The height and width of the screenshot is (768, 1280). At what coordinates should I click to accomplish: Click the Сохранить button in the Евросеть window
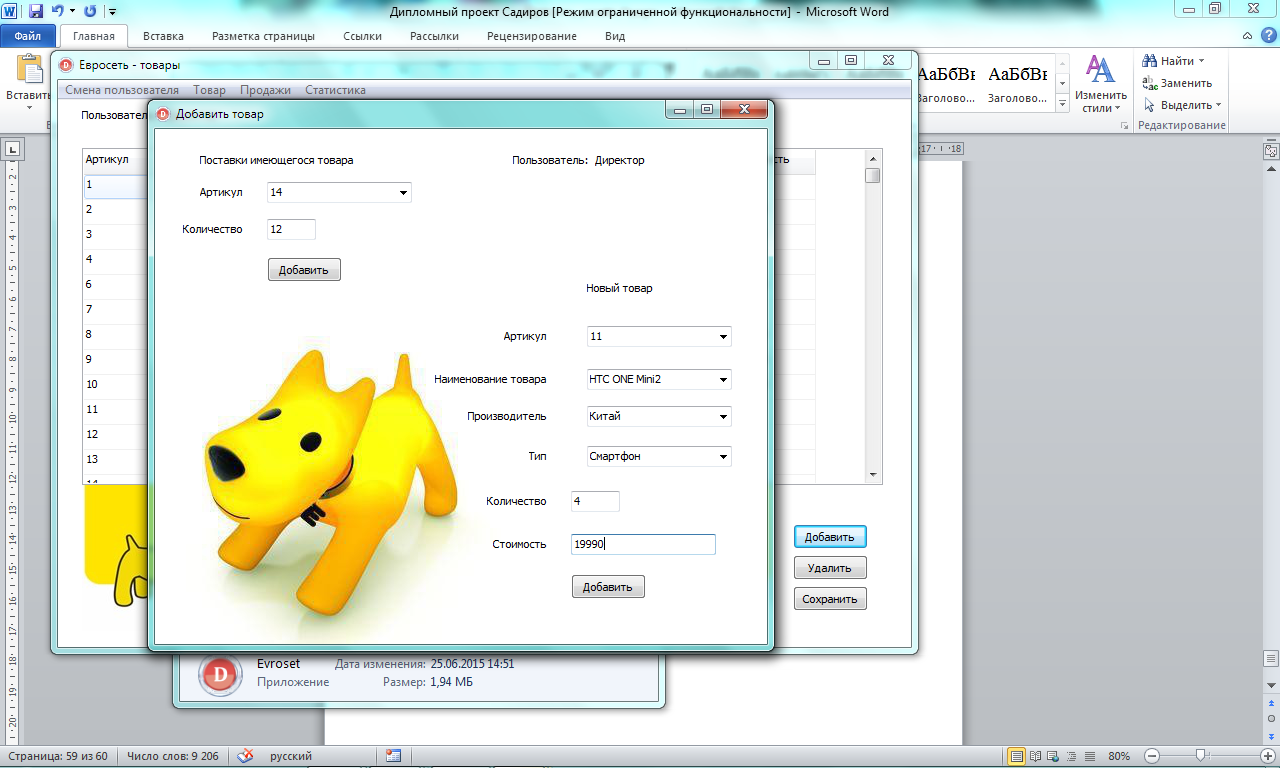(830, 599)
